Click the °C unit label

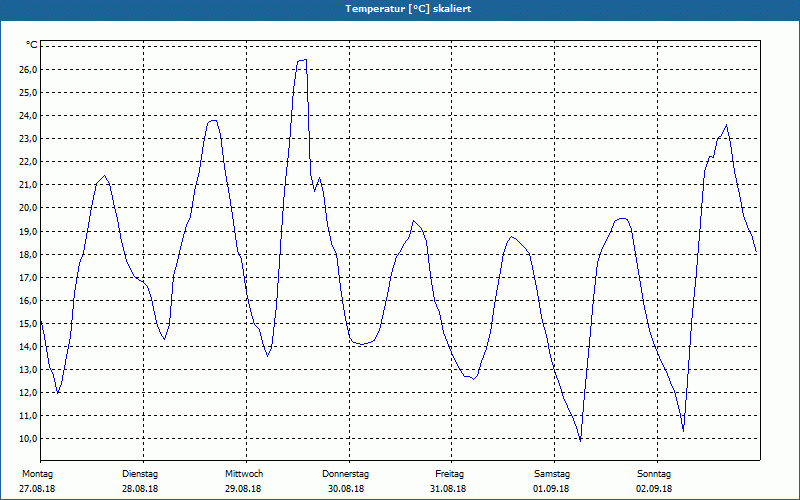32,45
